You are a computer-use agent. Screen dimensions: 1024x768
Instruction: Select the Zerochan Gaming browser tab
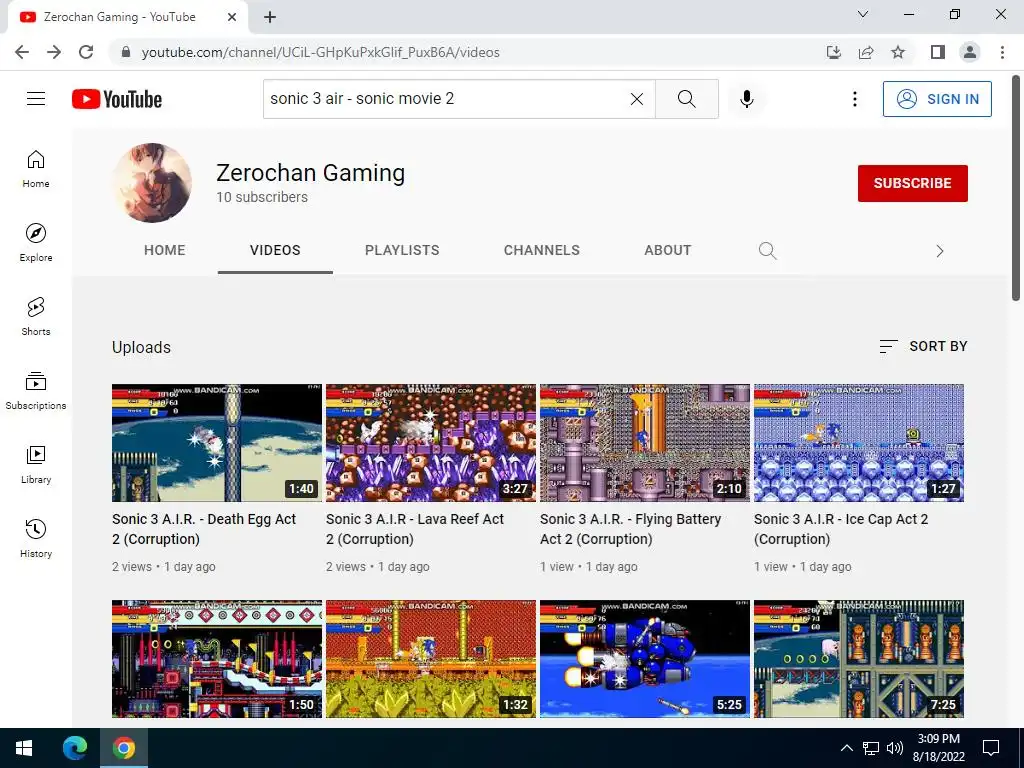127,17
